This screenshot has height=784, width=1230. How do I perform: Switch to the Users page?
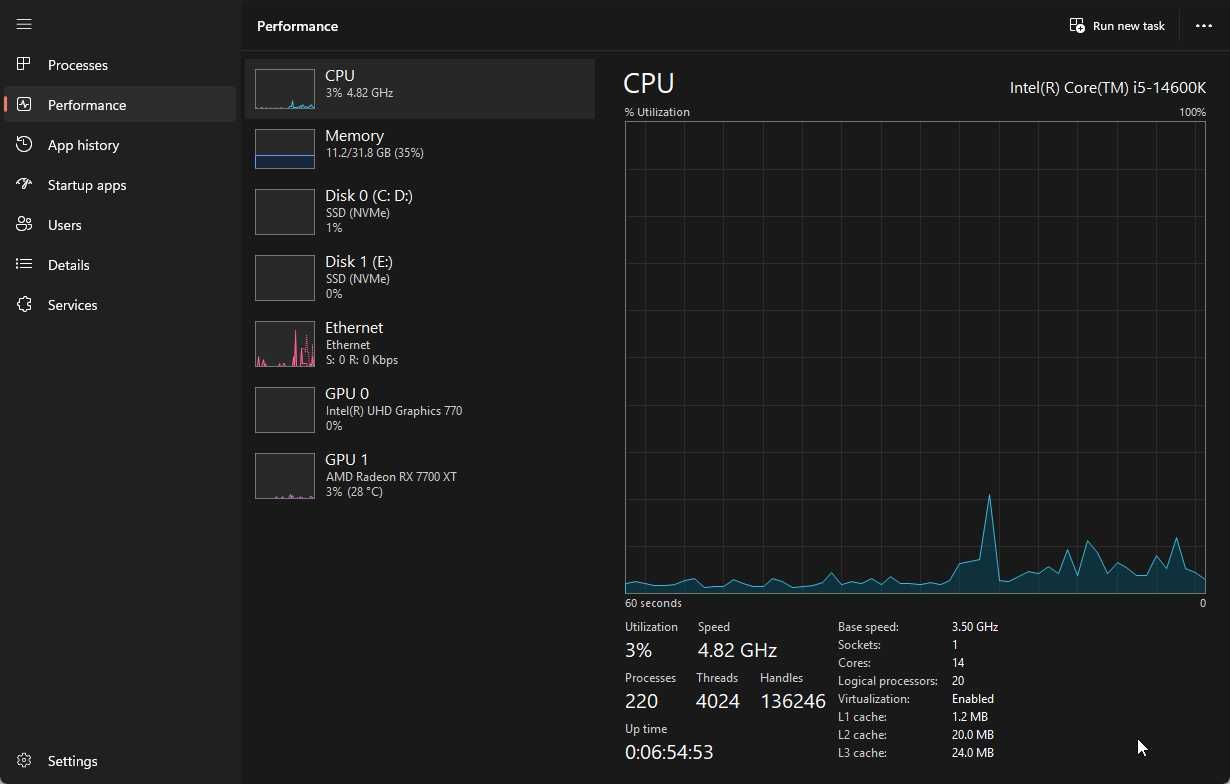tap(120, 225)
